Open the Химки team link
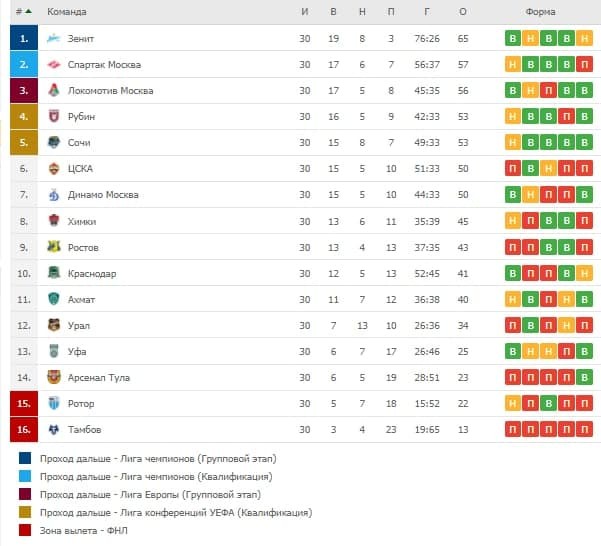The width and height of the screenshot is (601, 546). (x=82, y=221)
